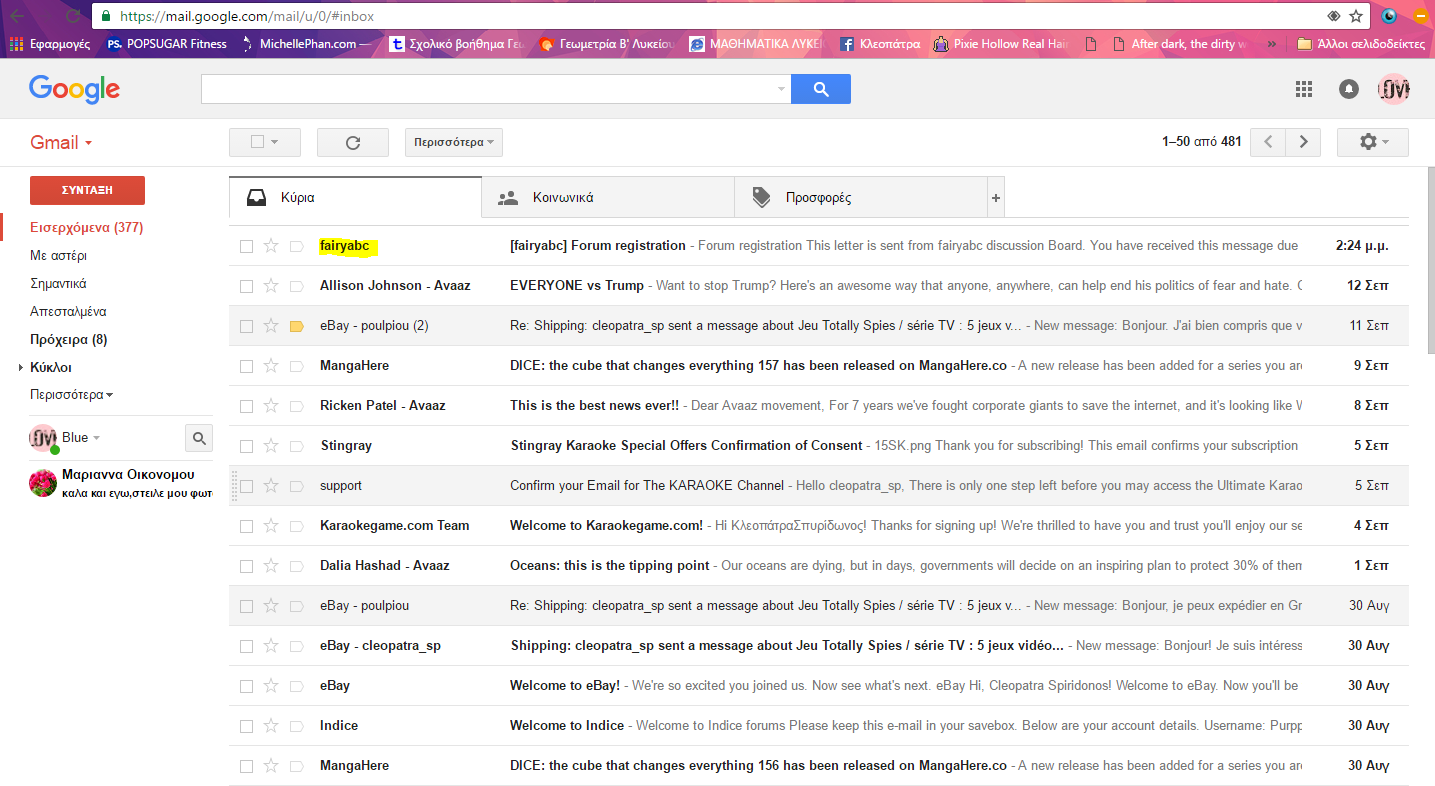
Task: Star the fairyabc email
Action: click(270, 246)
